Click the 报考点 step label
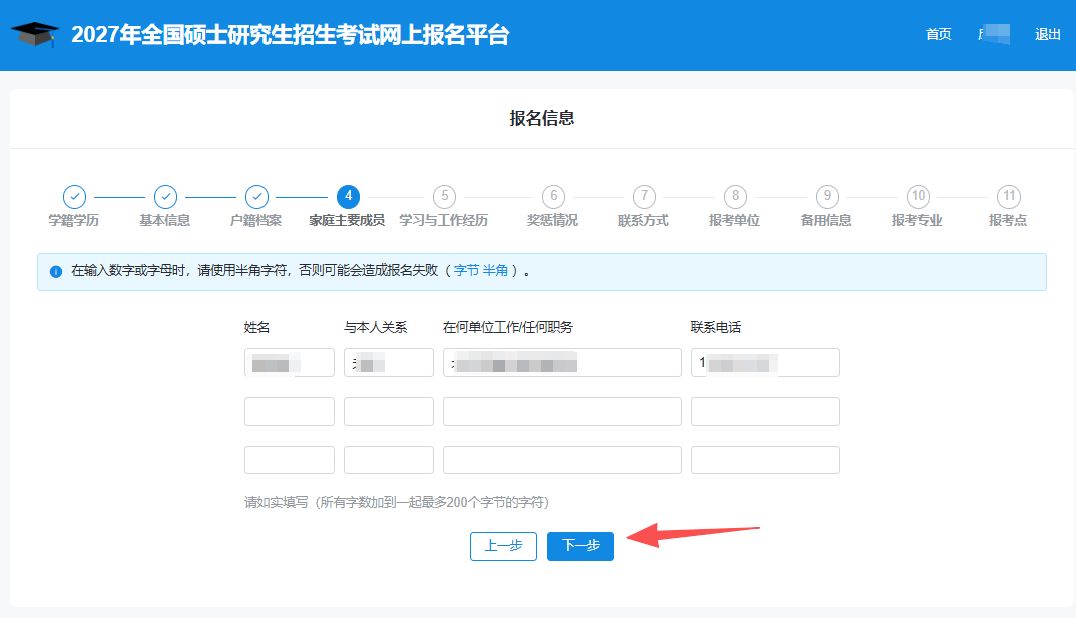Viewport: 1076px width, 618px height. point(1008,220)
